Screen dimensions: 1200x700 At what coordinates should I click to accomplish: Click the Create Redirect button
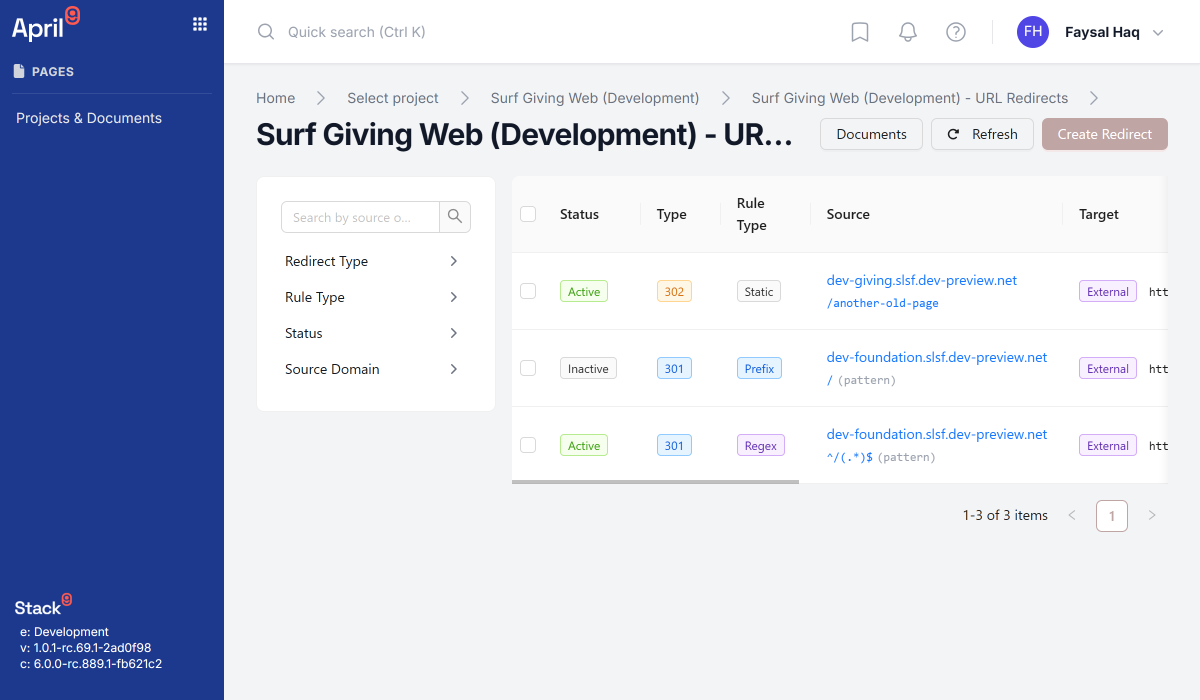click(1105, 134)
